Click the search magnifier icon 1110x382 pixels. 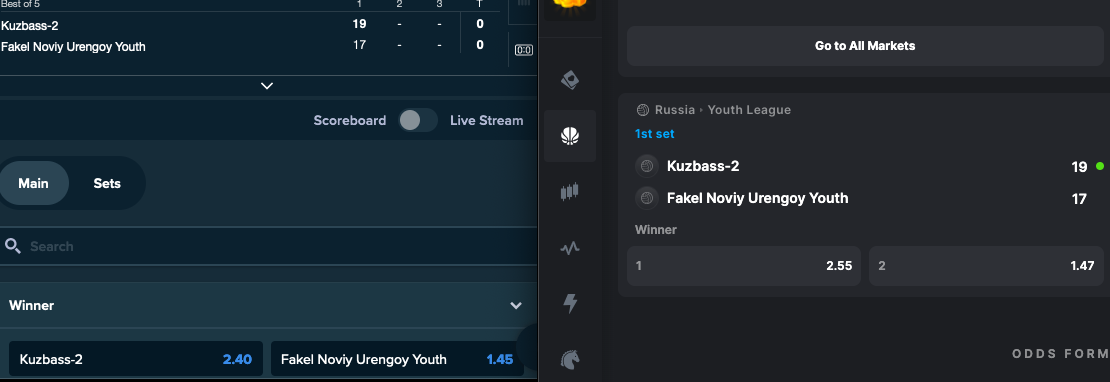(12, 246)
